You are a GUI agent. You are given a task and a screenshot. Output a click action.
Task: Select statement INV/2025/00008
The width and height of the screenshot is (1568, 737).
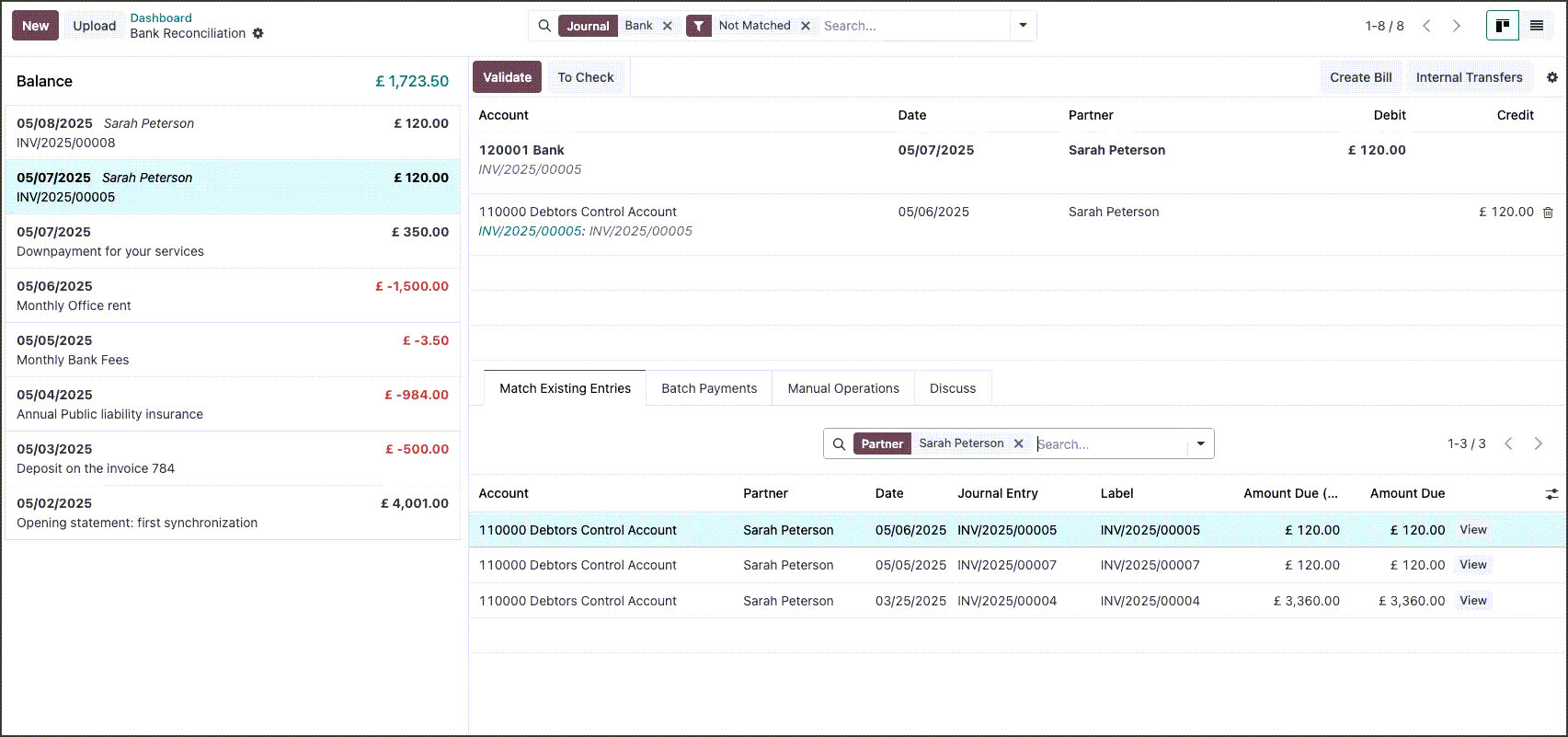coord(233,132)
